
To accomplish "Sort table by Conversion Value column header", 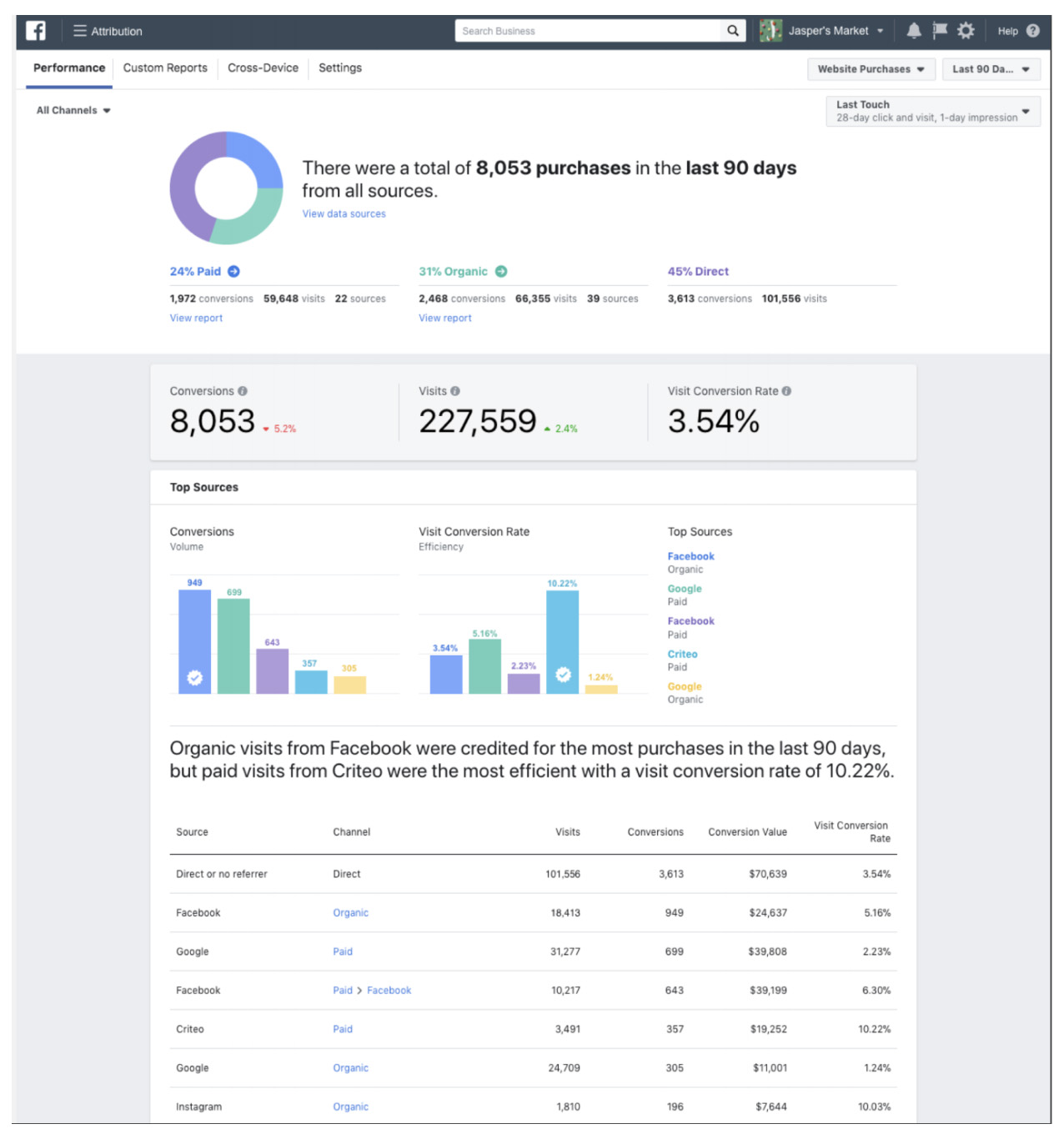I will 747,832.
